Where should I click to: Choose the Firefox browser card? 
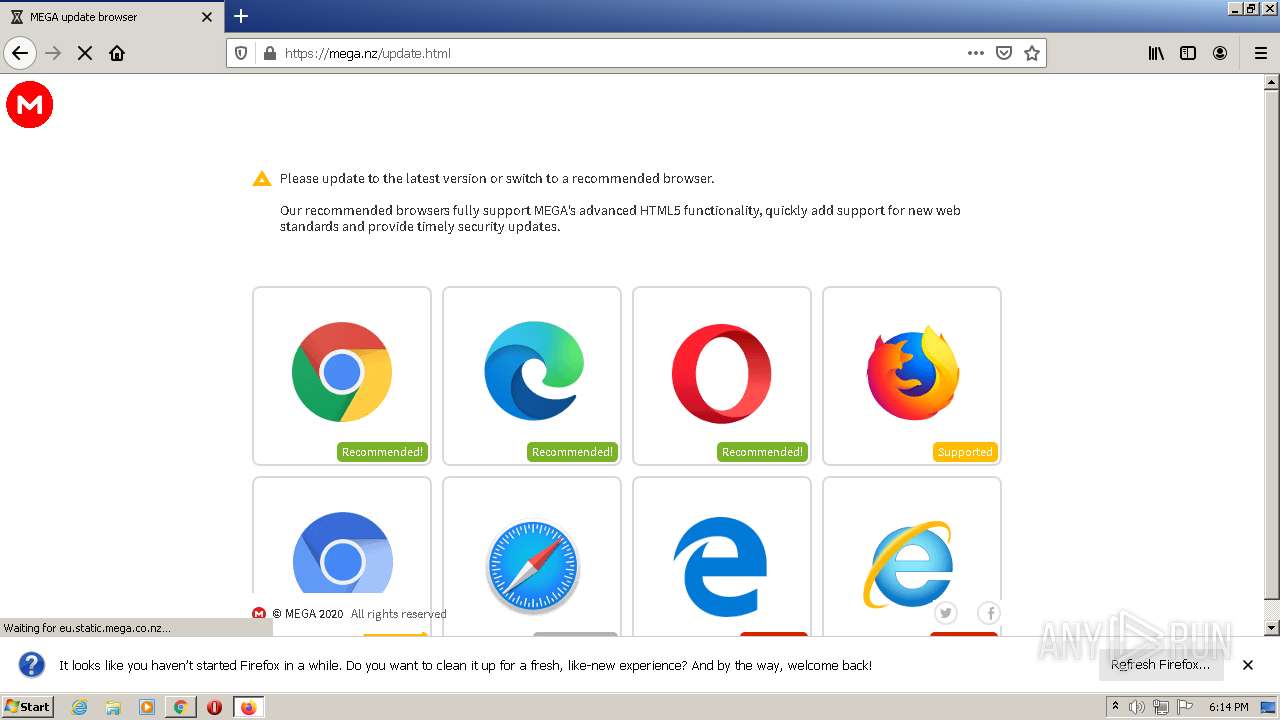[912, 376]
